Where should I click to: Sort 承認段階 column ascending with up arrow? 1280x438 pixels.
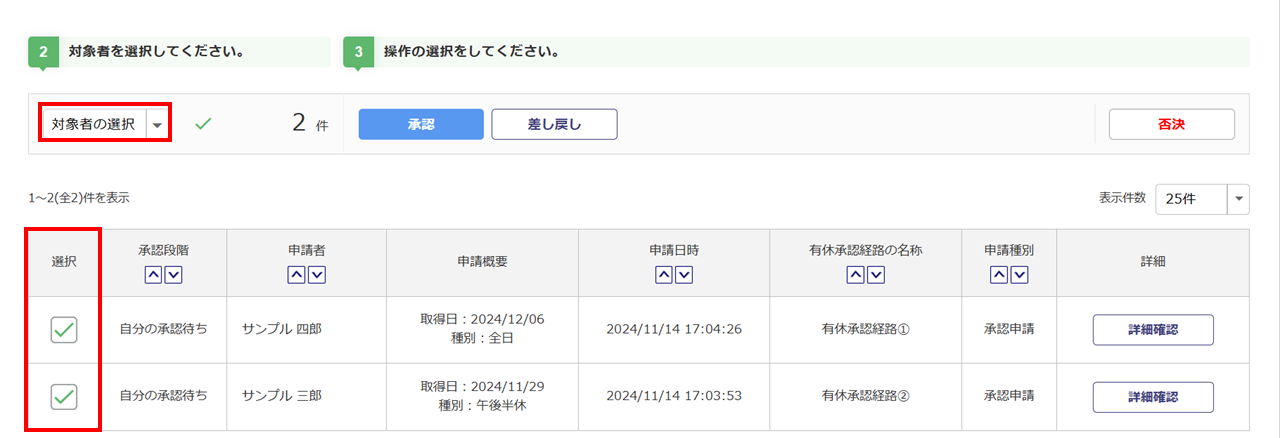(x=154, y=275)
